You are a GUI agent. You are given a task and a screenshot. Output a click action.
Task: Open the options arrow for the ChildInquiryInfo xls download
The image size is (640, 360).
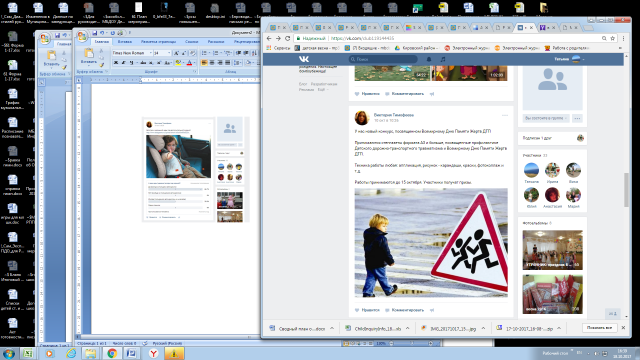click(407, 328)
